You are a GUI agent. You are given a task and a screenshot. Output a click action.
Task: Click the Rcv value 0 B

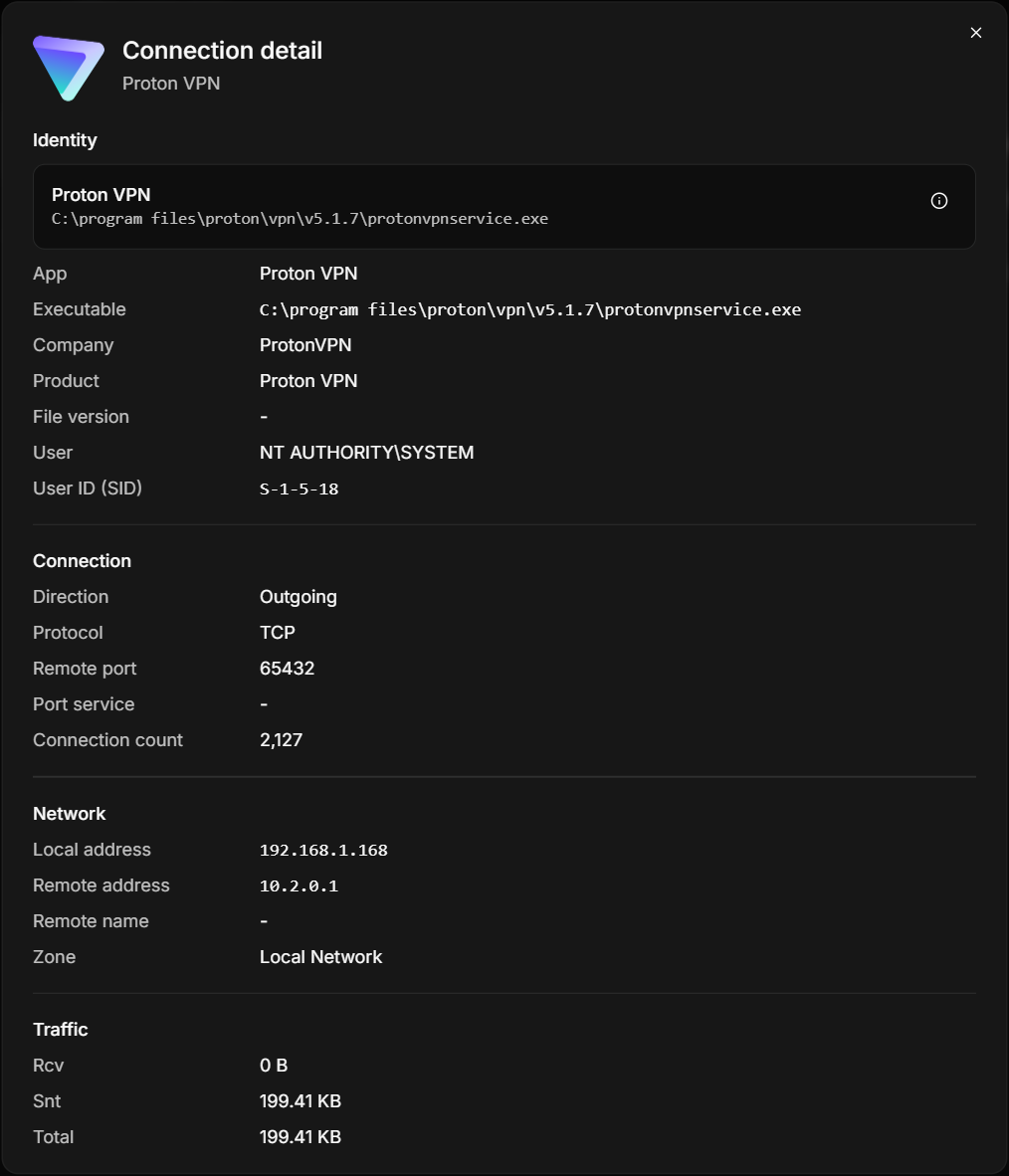tap(273, 1066)
